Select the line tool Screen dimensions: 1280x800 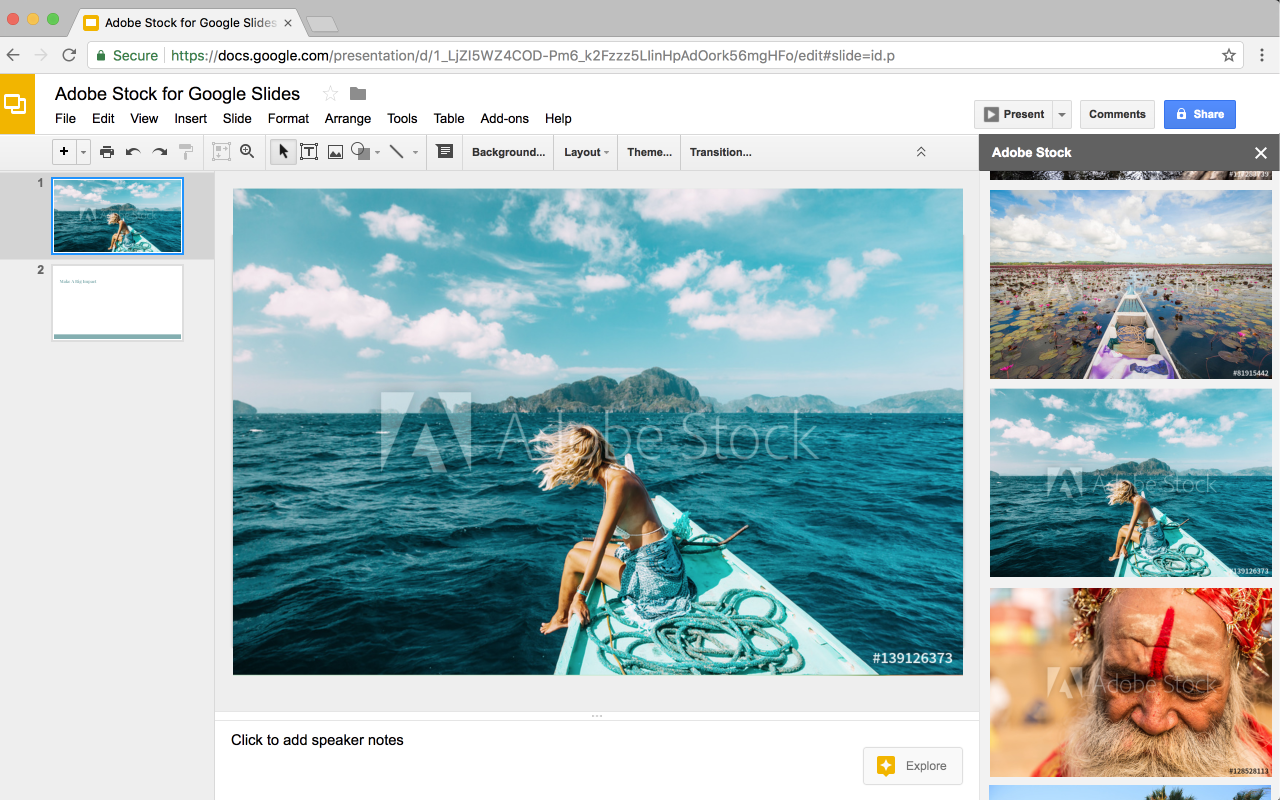(397, 152)
